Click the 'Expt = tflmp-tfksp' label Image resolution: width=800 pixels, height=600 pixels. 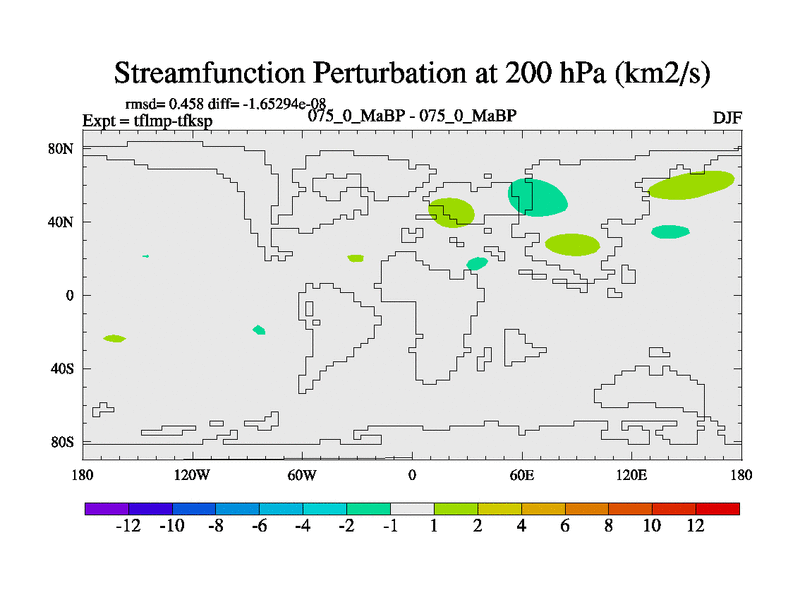147,121
